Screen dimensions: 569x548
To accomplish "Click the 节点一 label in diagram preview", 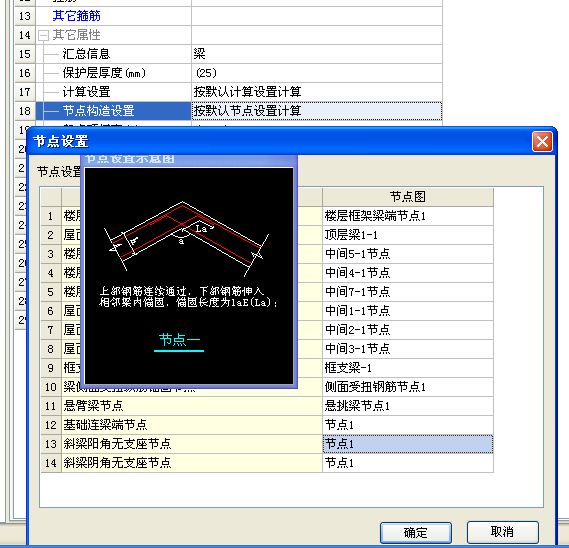I will tap(179, 340).
